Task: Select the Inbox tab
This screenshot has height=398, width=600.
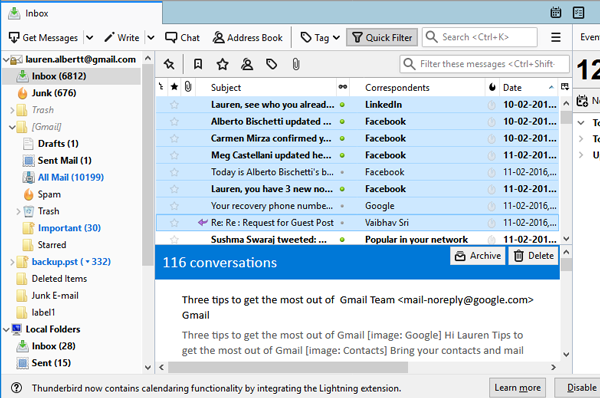Action: [x=82, y=13]
